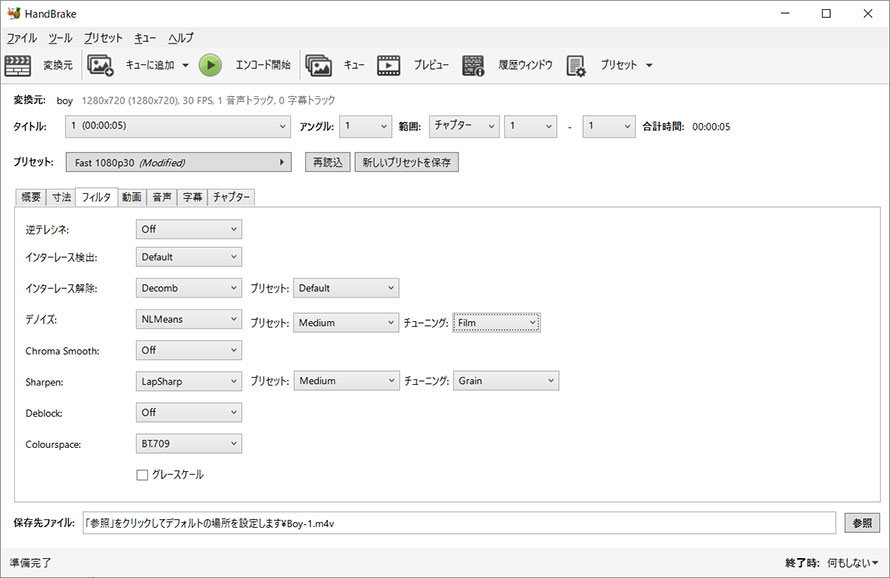Viewport: 890px width, 578px height.
Task: Open the デノイズ NLMeans dropdown
Action: pos(188,320)
